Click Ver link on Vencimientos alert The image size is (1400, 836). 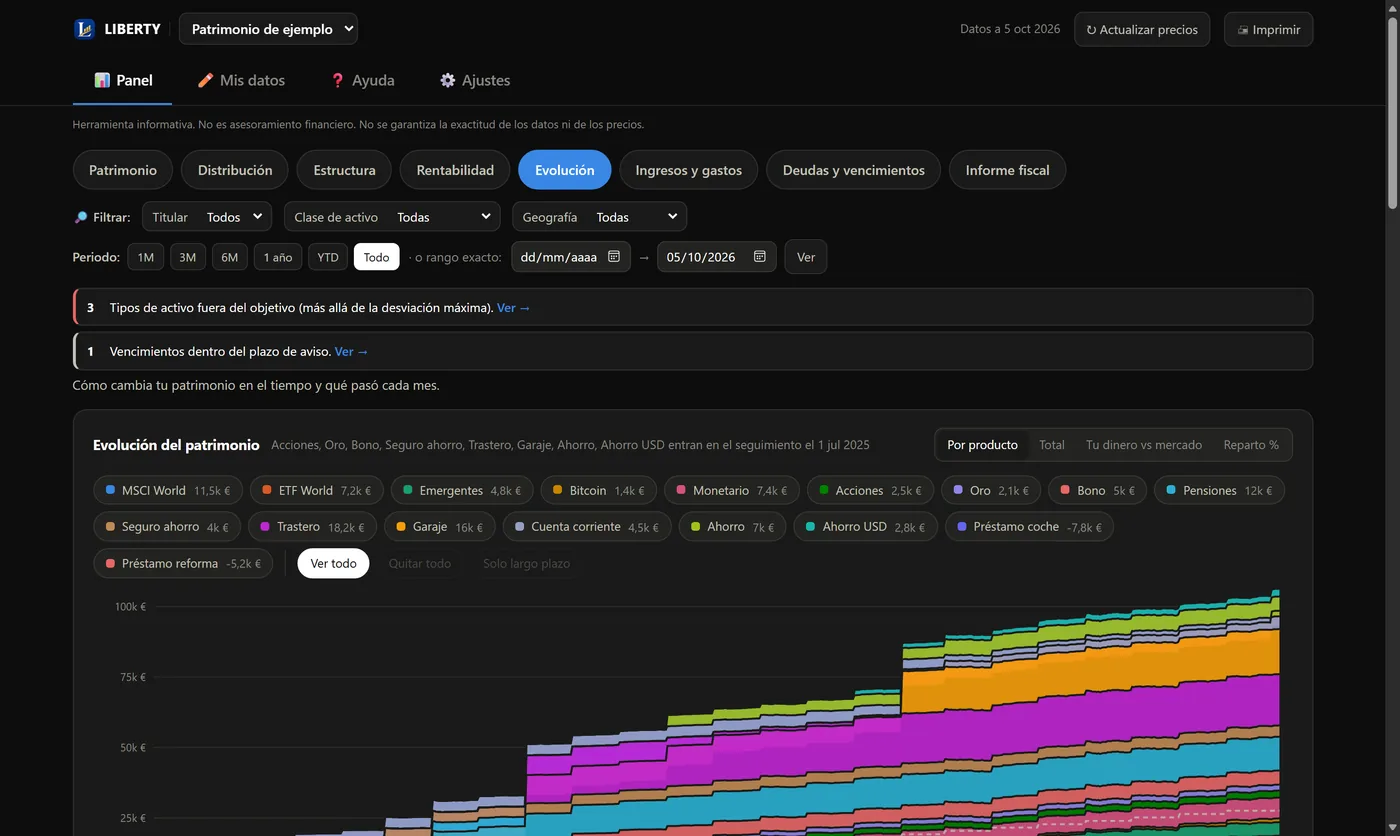tap(352, 352)
